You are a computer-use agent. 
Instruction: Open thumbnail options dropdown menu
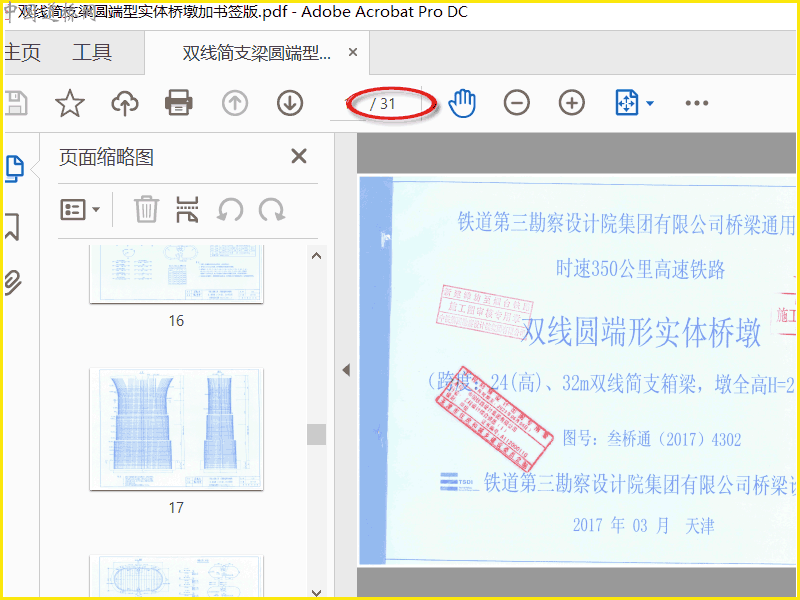80,210
